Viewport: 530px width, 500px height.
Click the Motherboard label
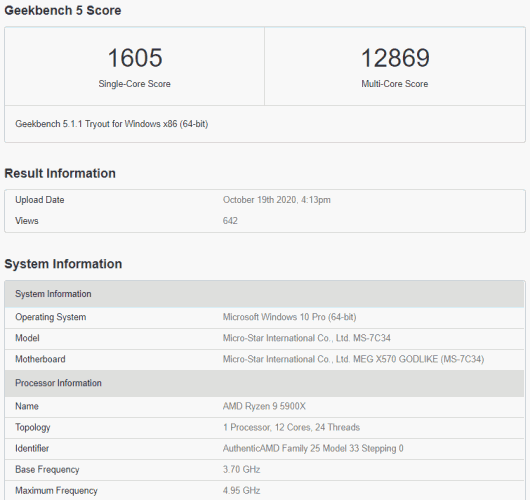point(40,359)
